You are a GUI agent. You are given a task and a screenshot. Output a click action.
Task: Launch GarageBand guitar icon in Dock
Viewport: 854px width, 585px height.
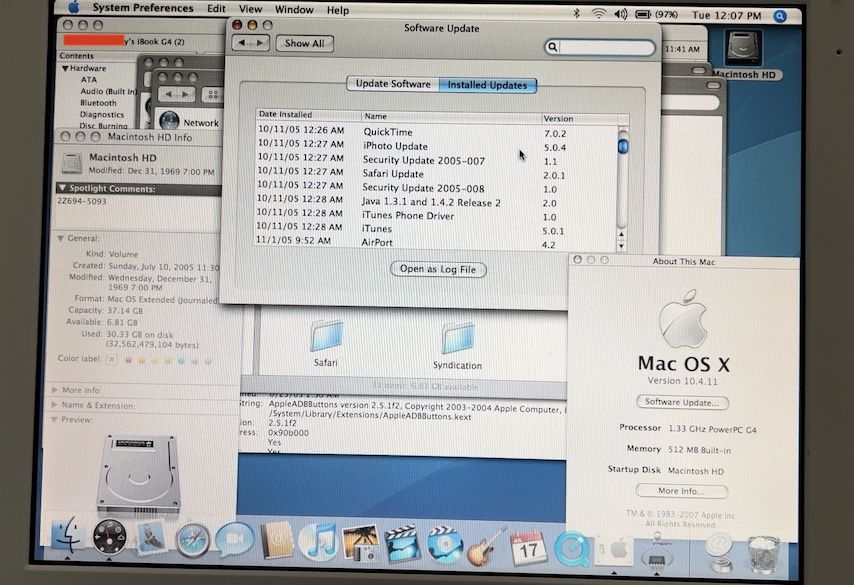click(x=486, y=546)
